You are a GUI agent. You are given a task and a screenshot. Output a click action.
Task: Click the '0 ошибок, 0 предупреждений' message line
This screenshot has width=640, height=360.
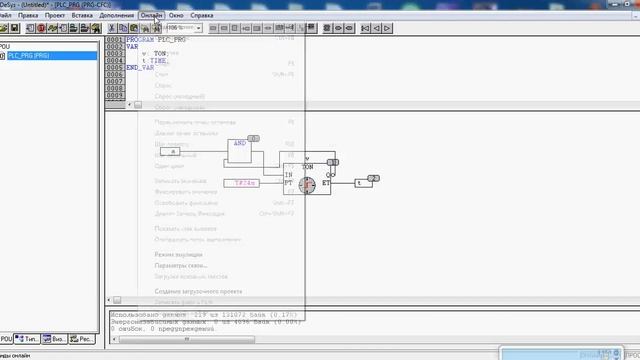[162, 329]
